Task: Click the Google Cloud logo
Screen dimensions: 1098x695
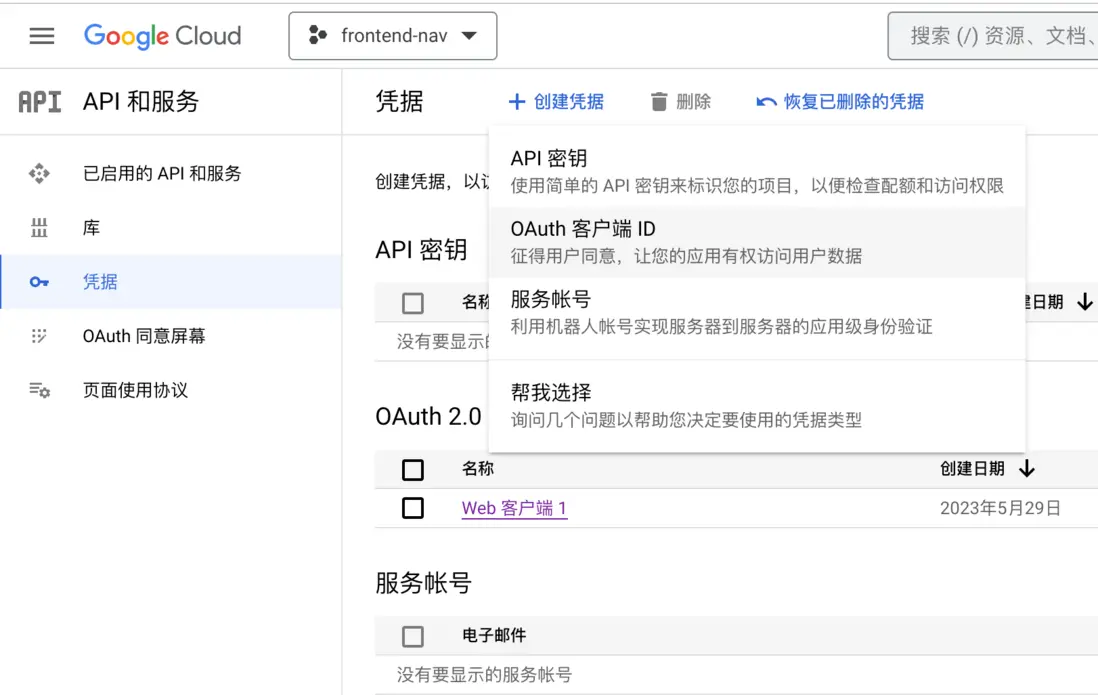Action: click(163, 35)
